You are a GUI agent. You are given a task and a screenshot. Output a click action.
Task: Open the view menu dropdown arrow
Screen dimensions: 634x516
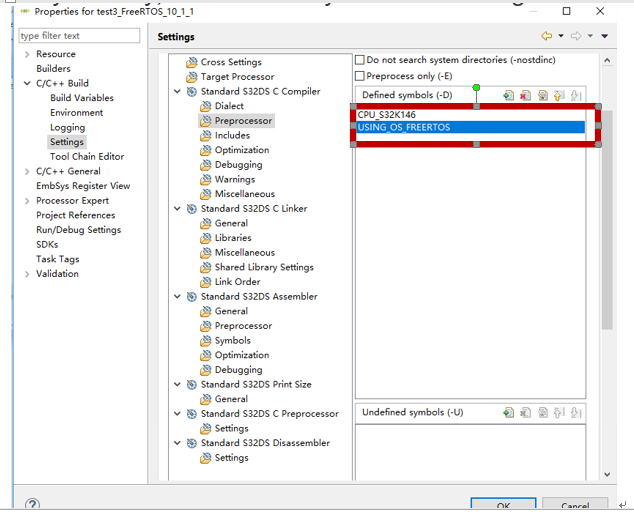[x=604, y=36]
